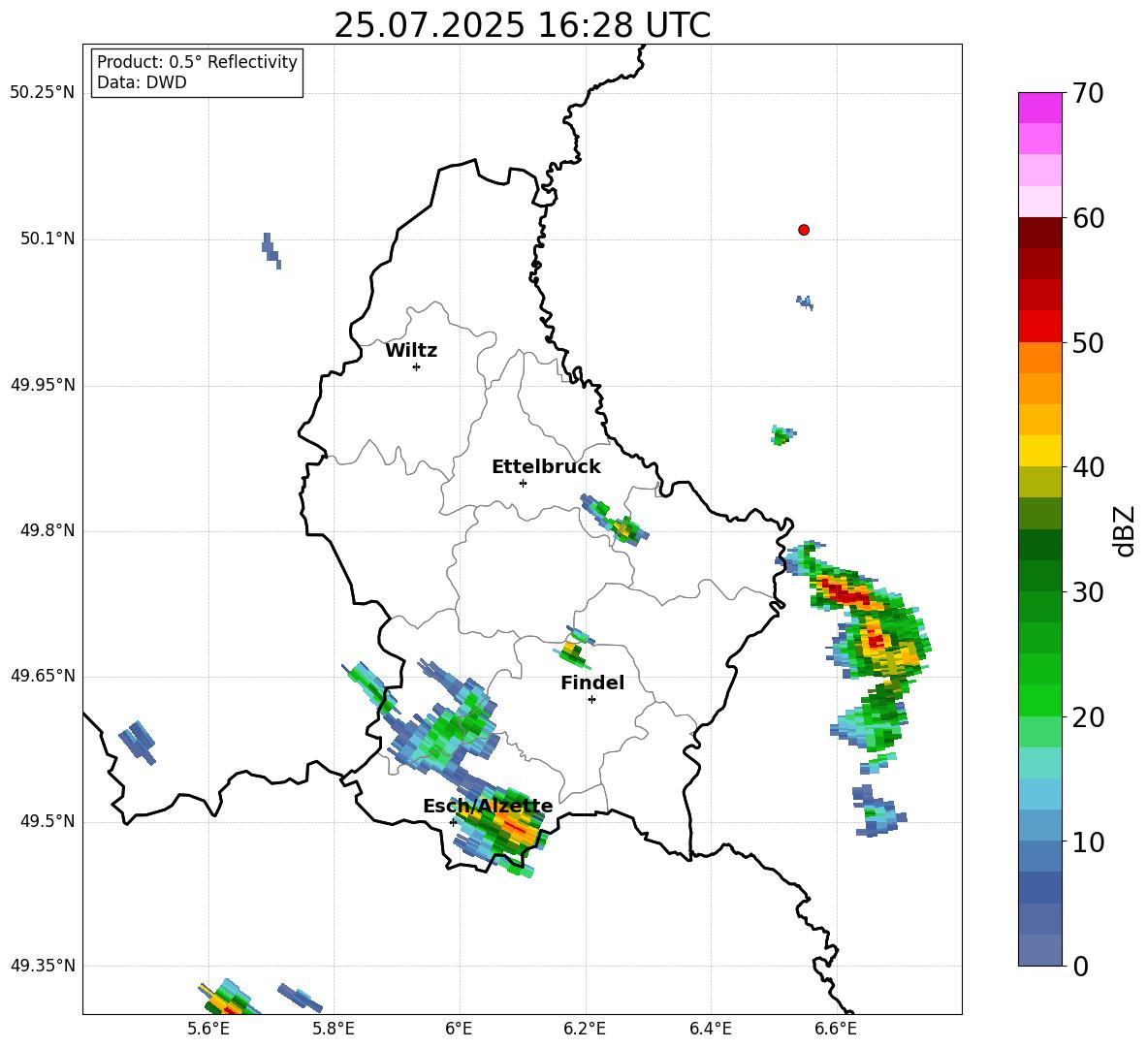Screen dimensions: 1148x1048
Task: Click the 50 dBZ colorbar label
Action: pos(1087,343)
